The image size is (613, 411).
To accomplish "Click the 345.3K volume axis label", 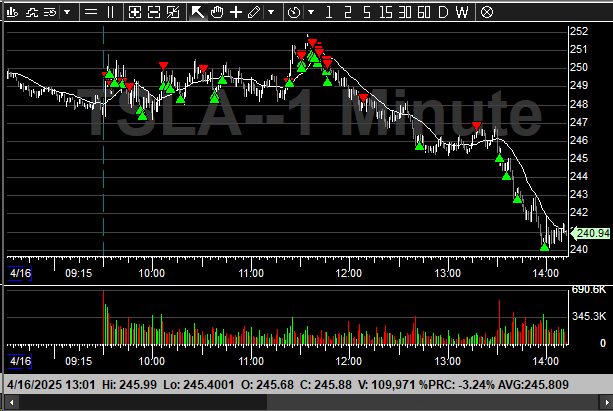I will 589,316.
